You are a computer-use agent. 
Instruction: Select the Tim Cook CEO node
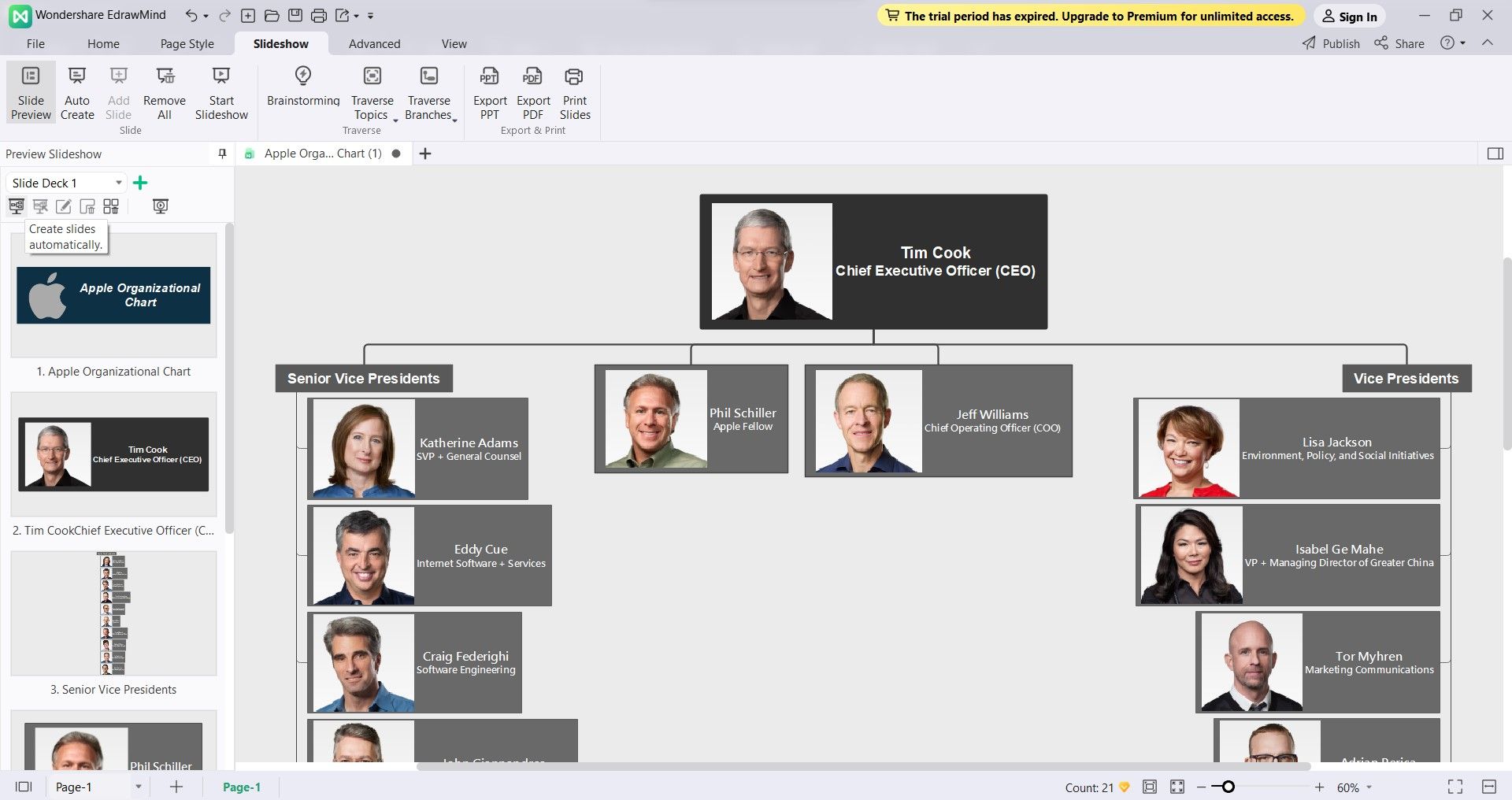873,261
